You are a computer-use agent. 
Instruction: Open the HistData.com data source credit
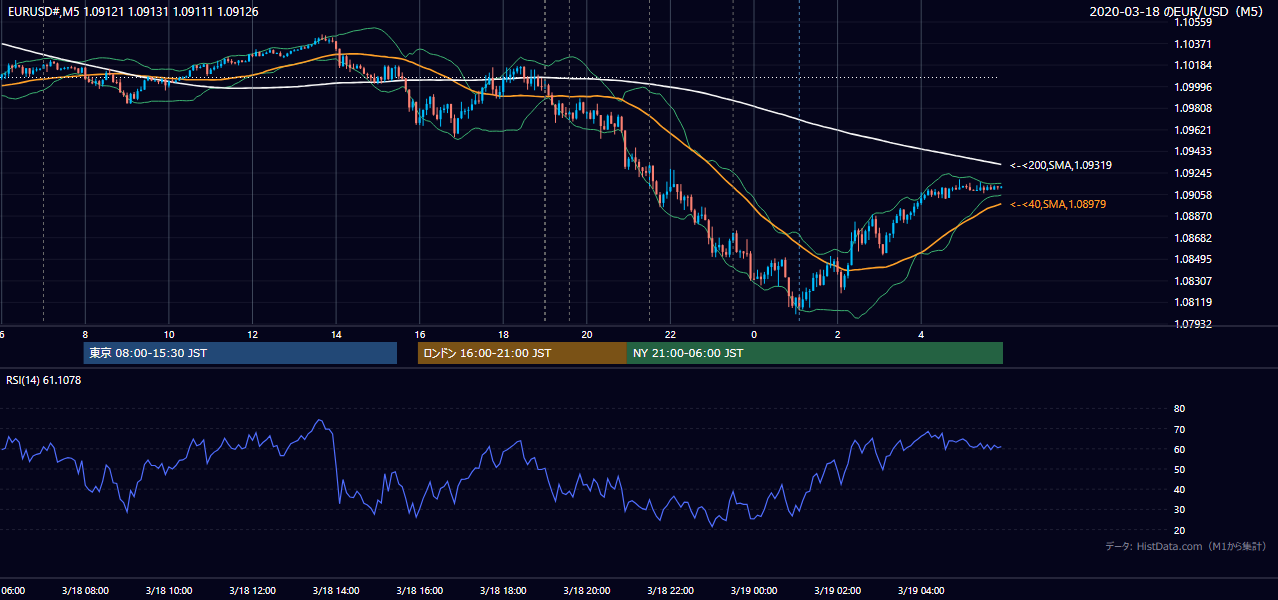(x=1185, y=546)
